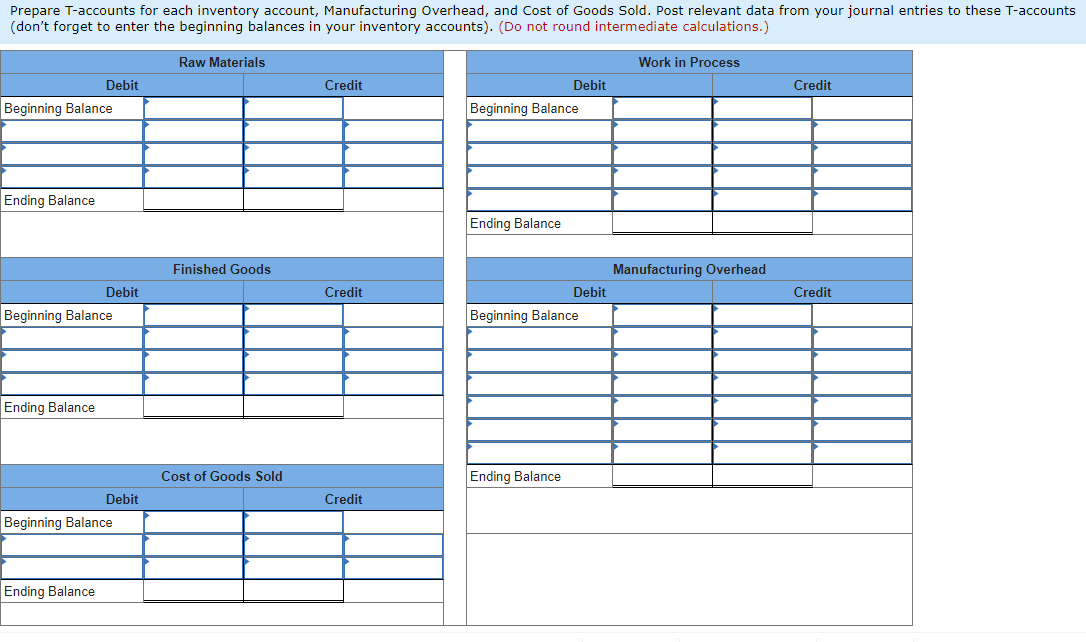Click Manufacturing Overhead Beginning Balance label

coord(524,316)
